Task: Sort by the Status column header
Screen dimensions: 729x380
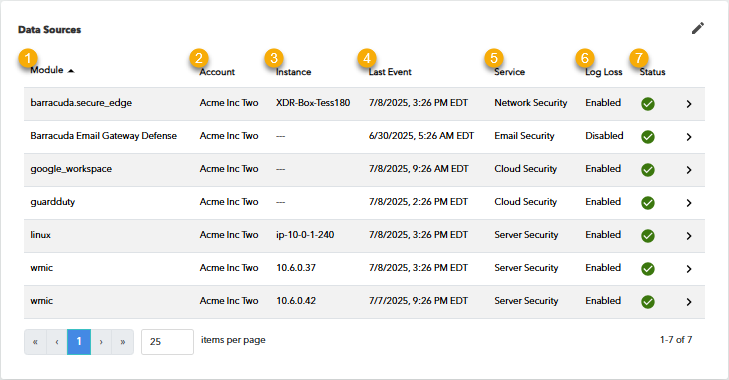Action: click(652, 72)
